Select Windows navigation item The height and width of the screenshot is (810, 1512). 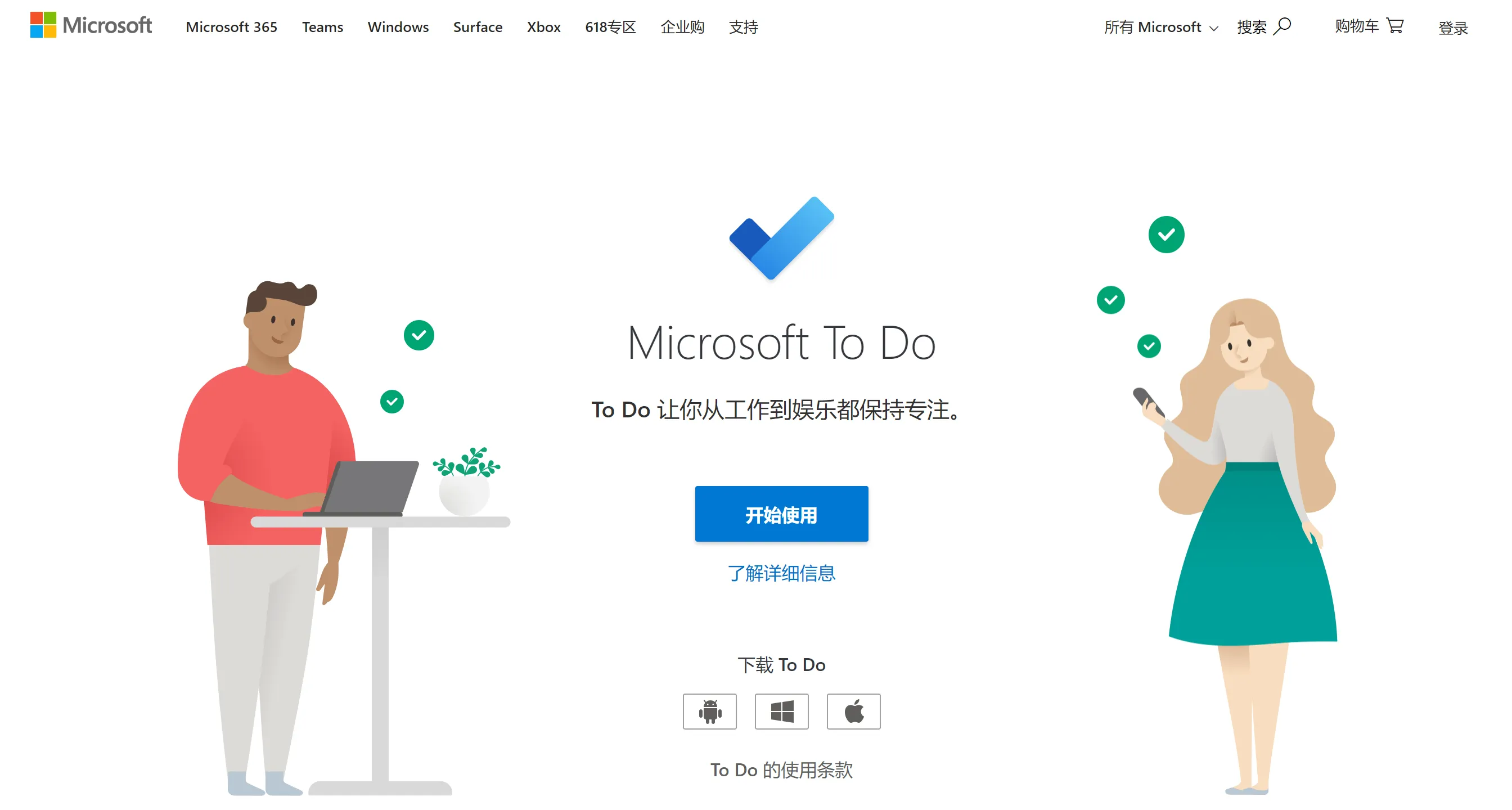point(397,27)
